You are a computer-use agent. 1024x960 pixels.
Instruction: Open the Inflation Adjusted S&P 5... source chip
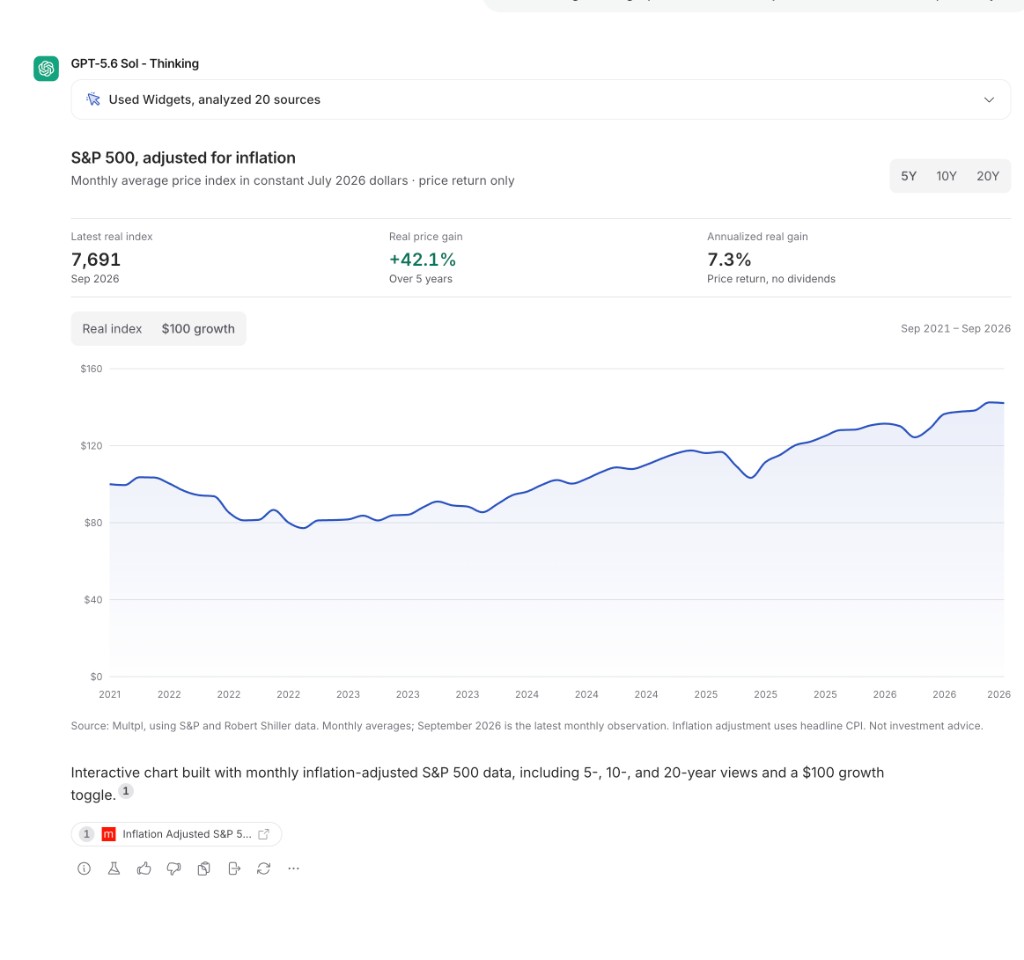point(176,834)
